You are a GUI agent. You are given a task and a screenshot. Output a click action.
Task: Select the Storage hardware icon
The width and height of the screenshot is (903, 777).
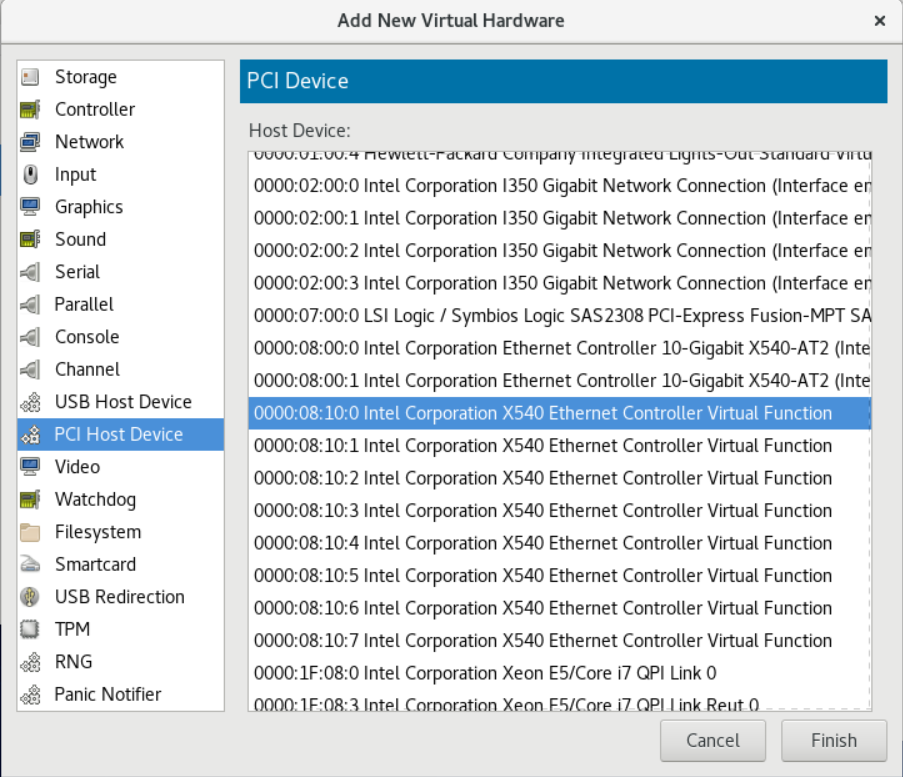click(30, 77)
